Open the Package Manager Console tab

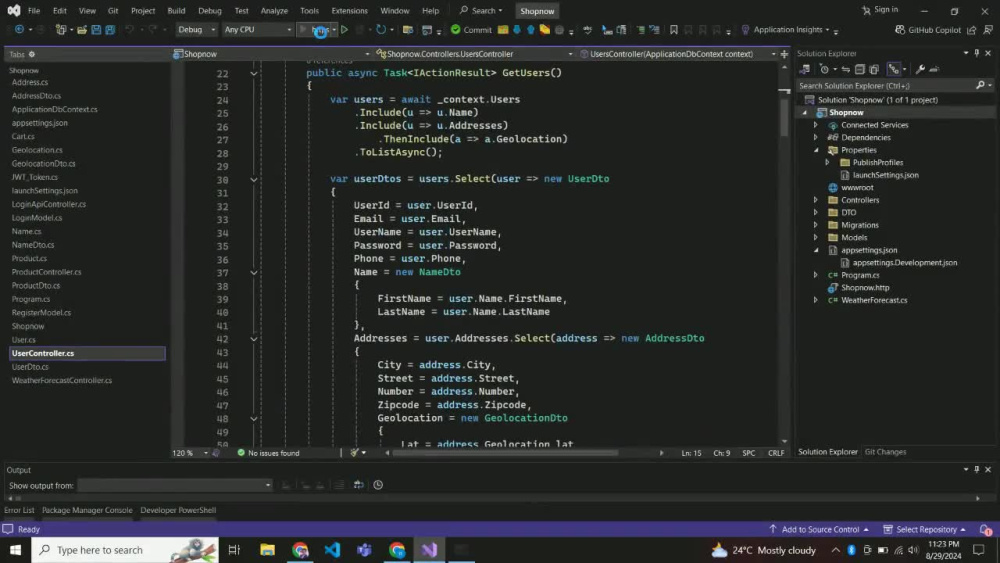click(x=87, y=510)
